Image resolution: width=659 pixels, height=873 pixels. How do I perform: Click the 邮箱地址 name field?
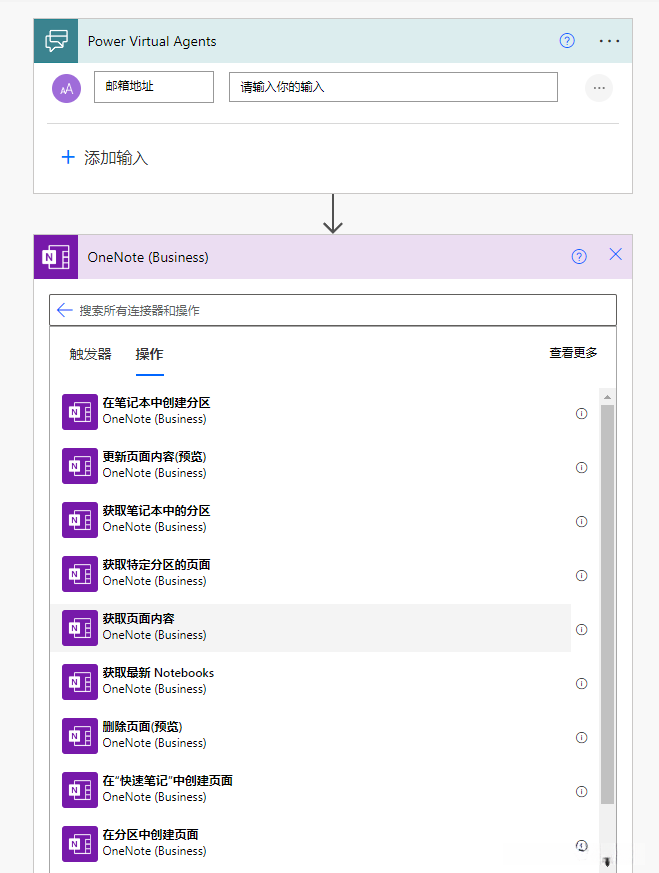(x=154, y=87)
